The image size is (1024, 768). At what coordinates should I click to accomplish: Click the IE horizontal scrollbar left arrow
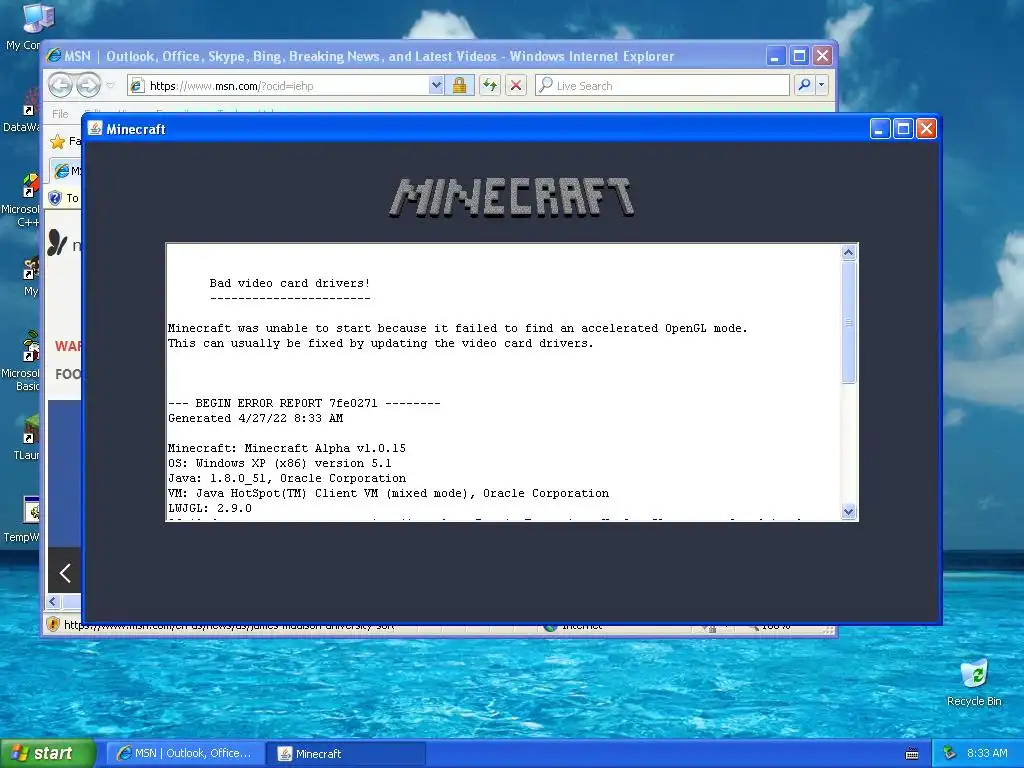pyautogui.click(x=54, y=601)
